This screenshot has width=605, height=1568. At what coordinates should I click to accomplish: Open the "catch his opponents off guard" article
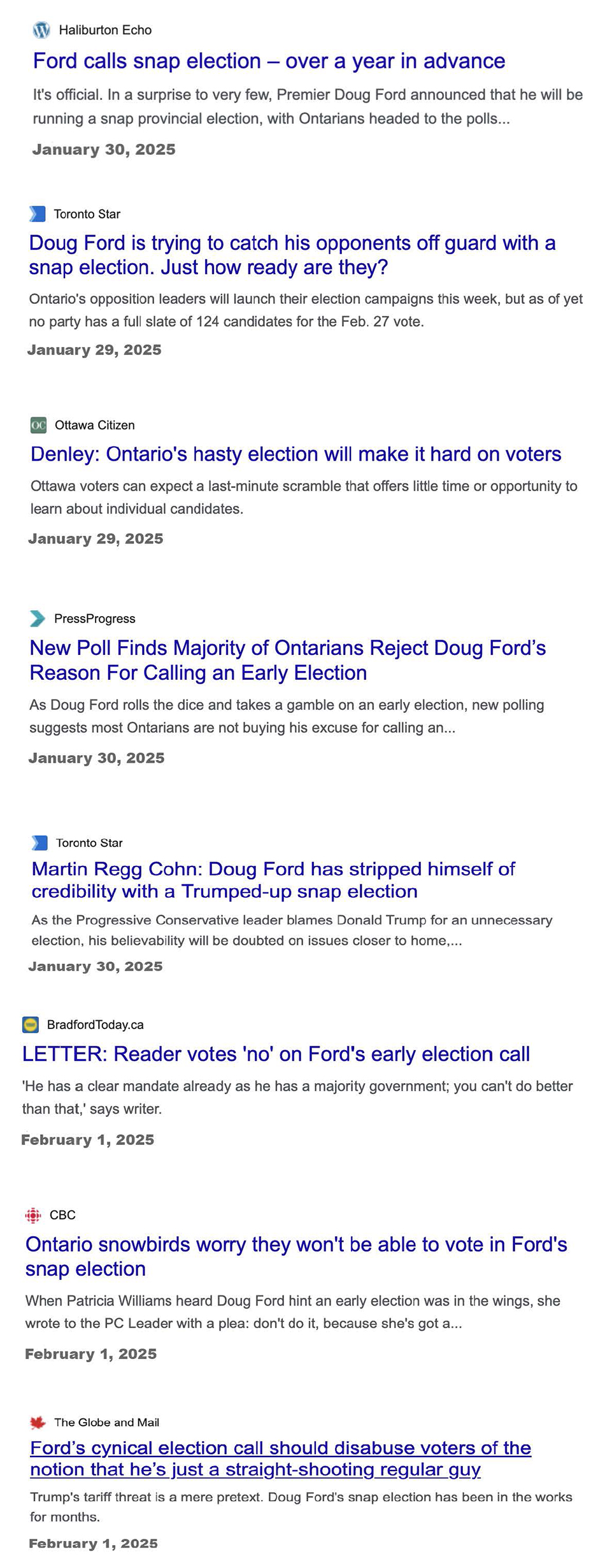click(292, 255)
